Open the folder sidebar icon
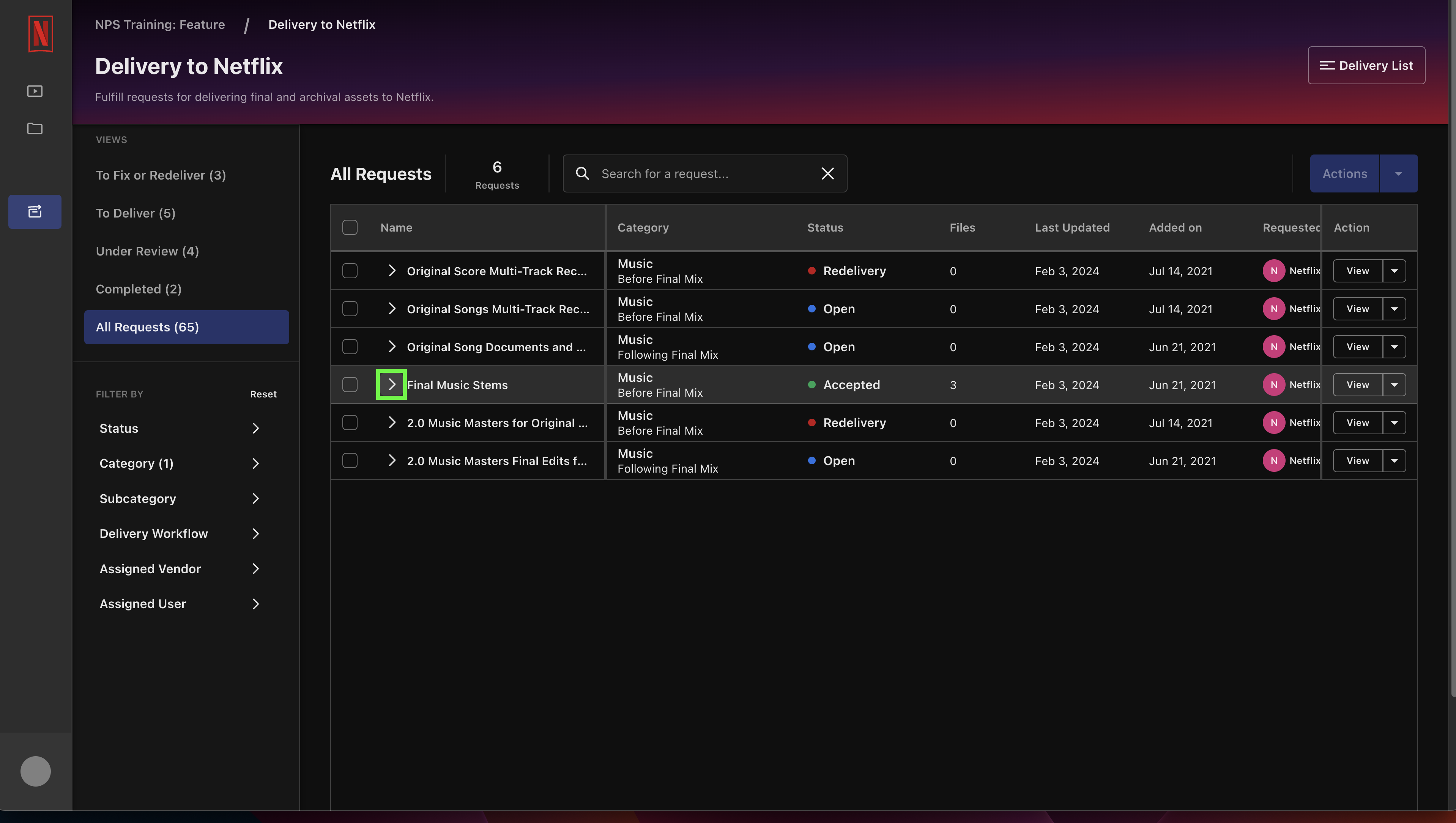This screenshot has width=1456, height=823. point(35,128)
